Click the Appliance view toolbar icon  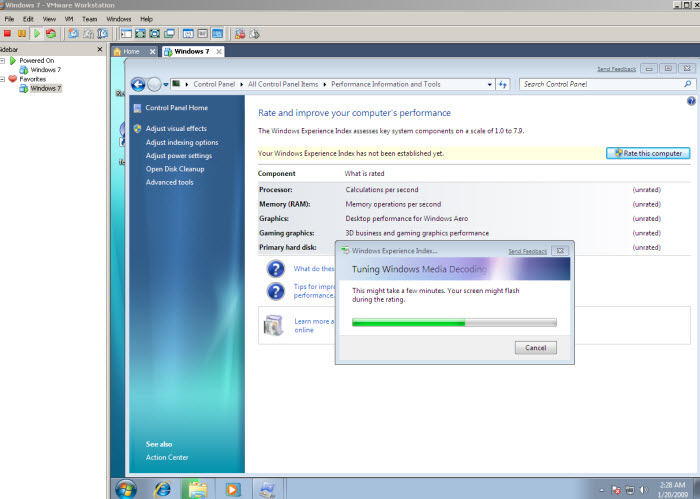coord(203,33)
